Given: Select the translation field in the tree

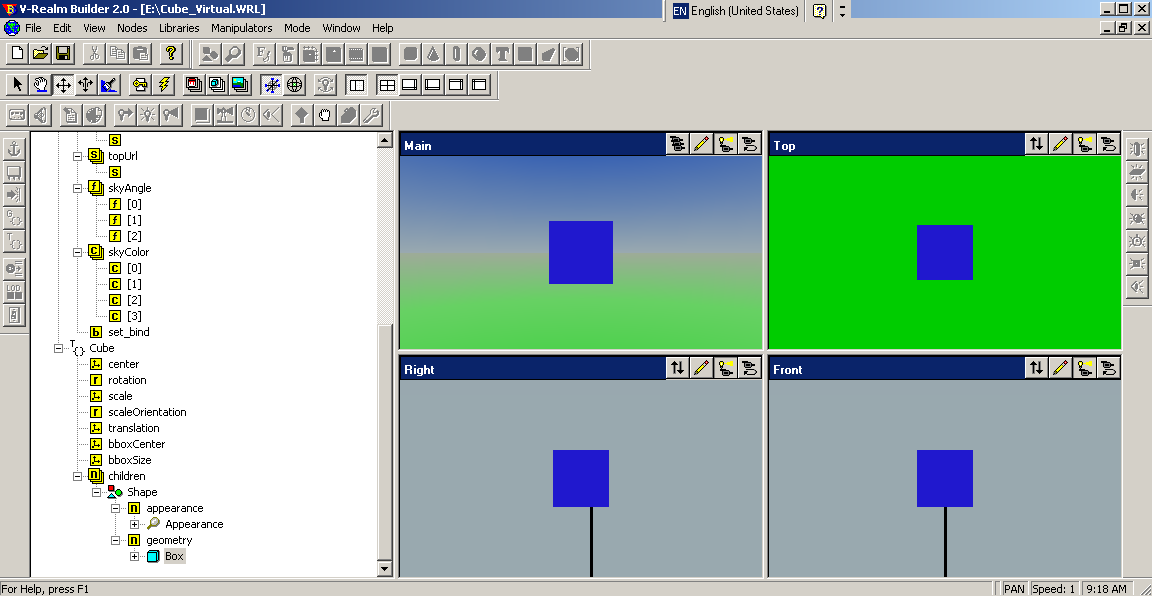Looking at the screenshot, I should pyautogui.click(x=133, y=428).
